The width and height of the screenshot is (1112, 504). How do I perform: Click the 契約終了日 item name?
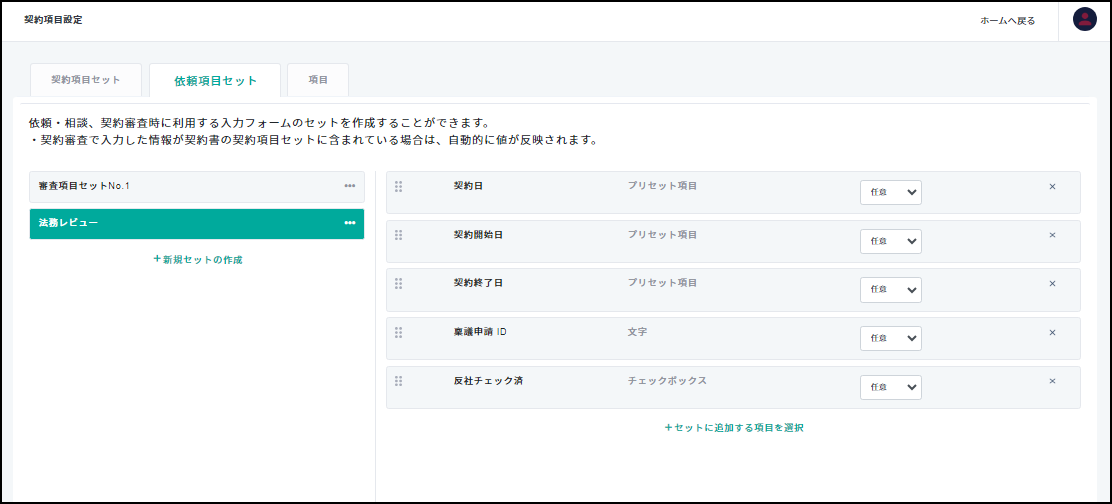[x=478, y=283]
